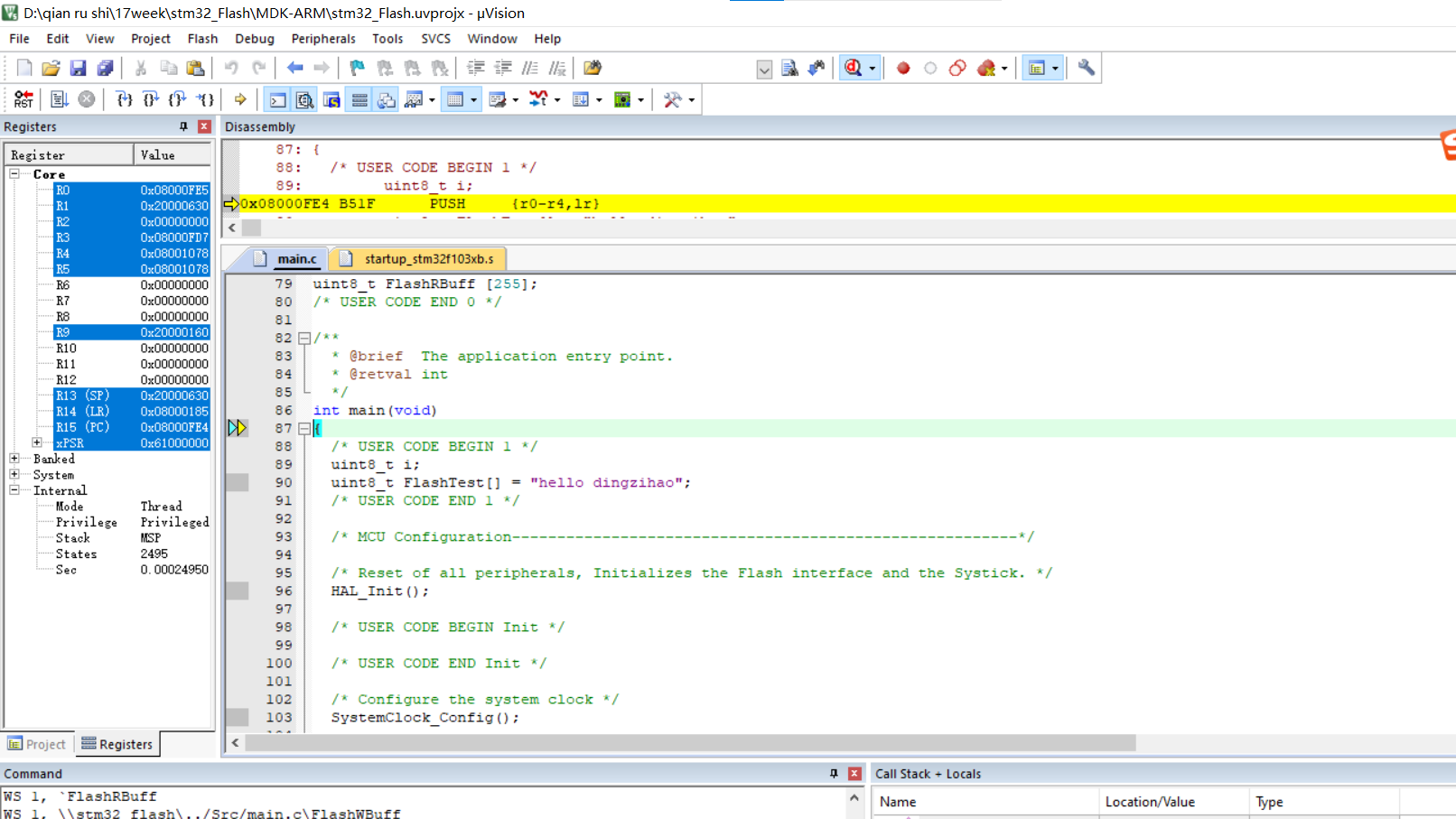This screenshot has height=819, width=1456.
Task: Collapse code fold at line 87
Action: click(304, 428)
